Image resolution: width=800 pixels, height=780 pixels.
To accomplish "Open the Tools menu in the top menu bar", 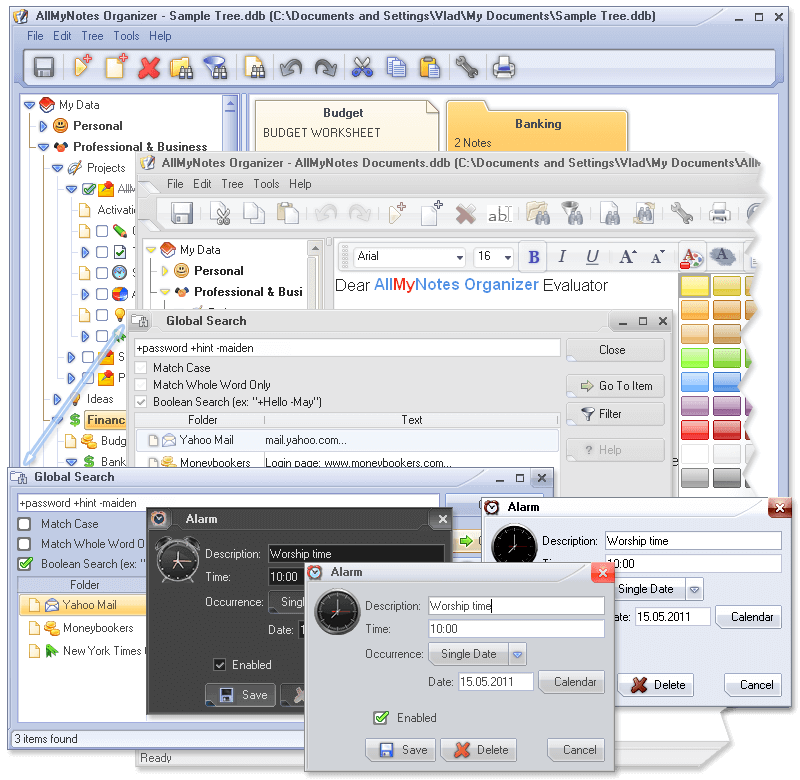I will [x=126, y=36].
